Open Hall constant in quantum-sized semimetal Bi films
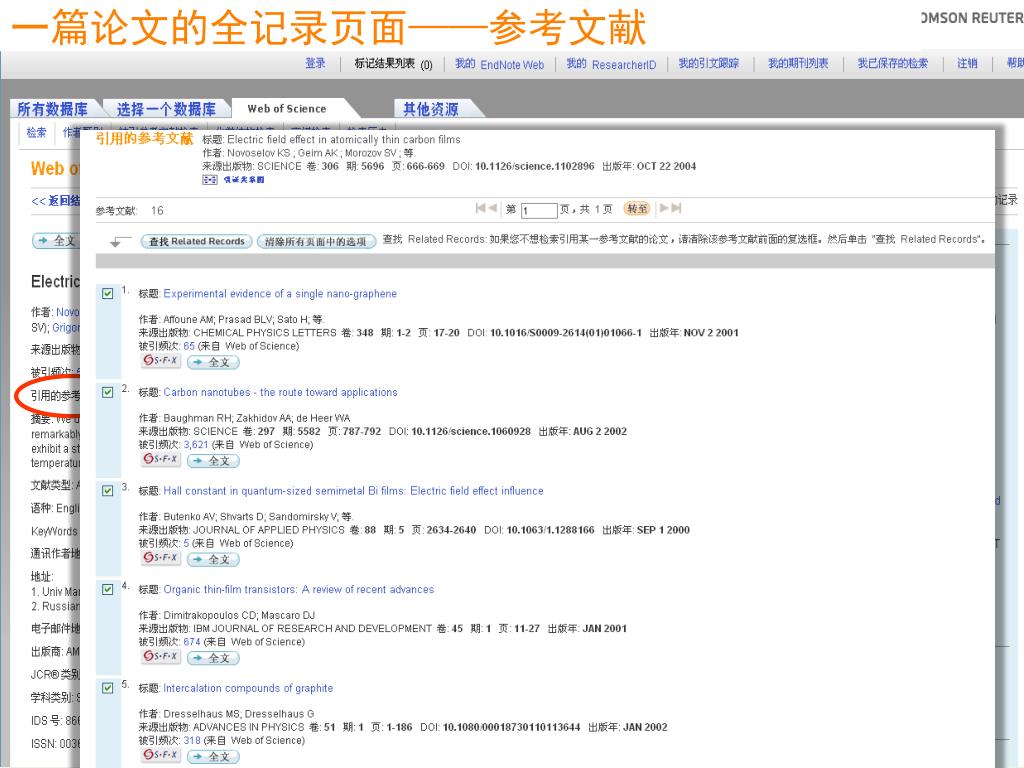The width and height of the screenshot is (1024, 768). (353, 491)
